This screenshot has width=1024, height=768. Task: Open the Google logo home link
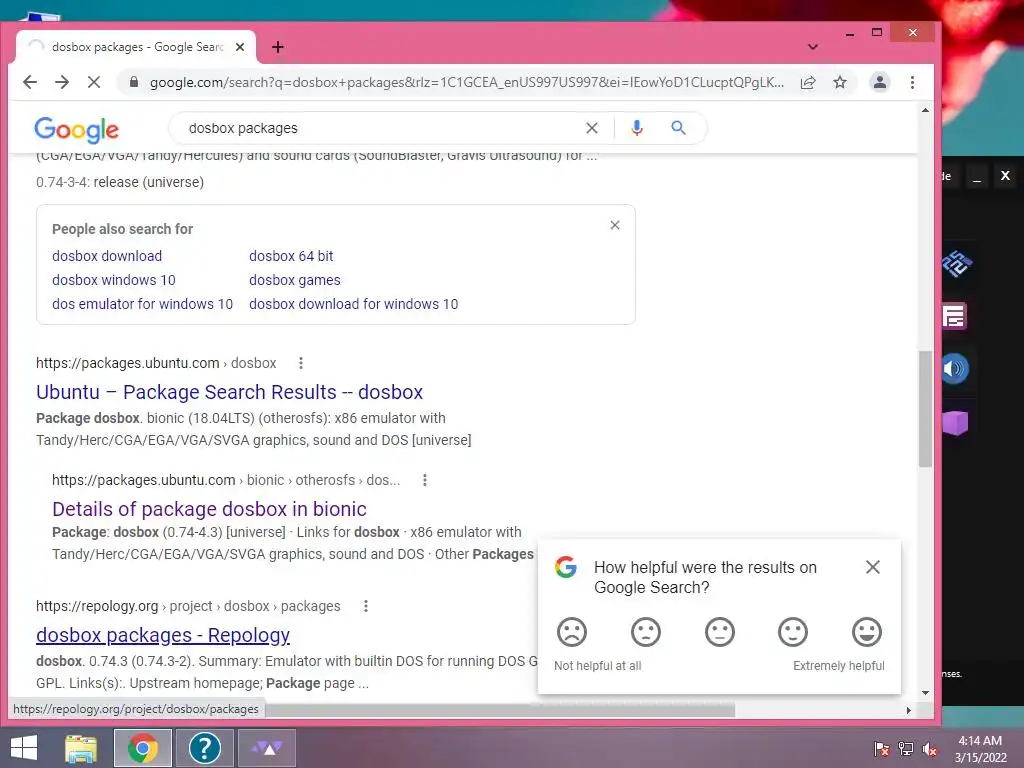click(76, 129)
